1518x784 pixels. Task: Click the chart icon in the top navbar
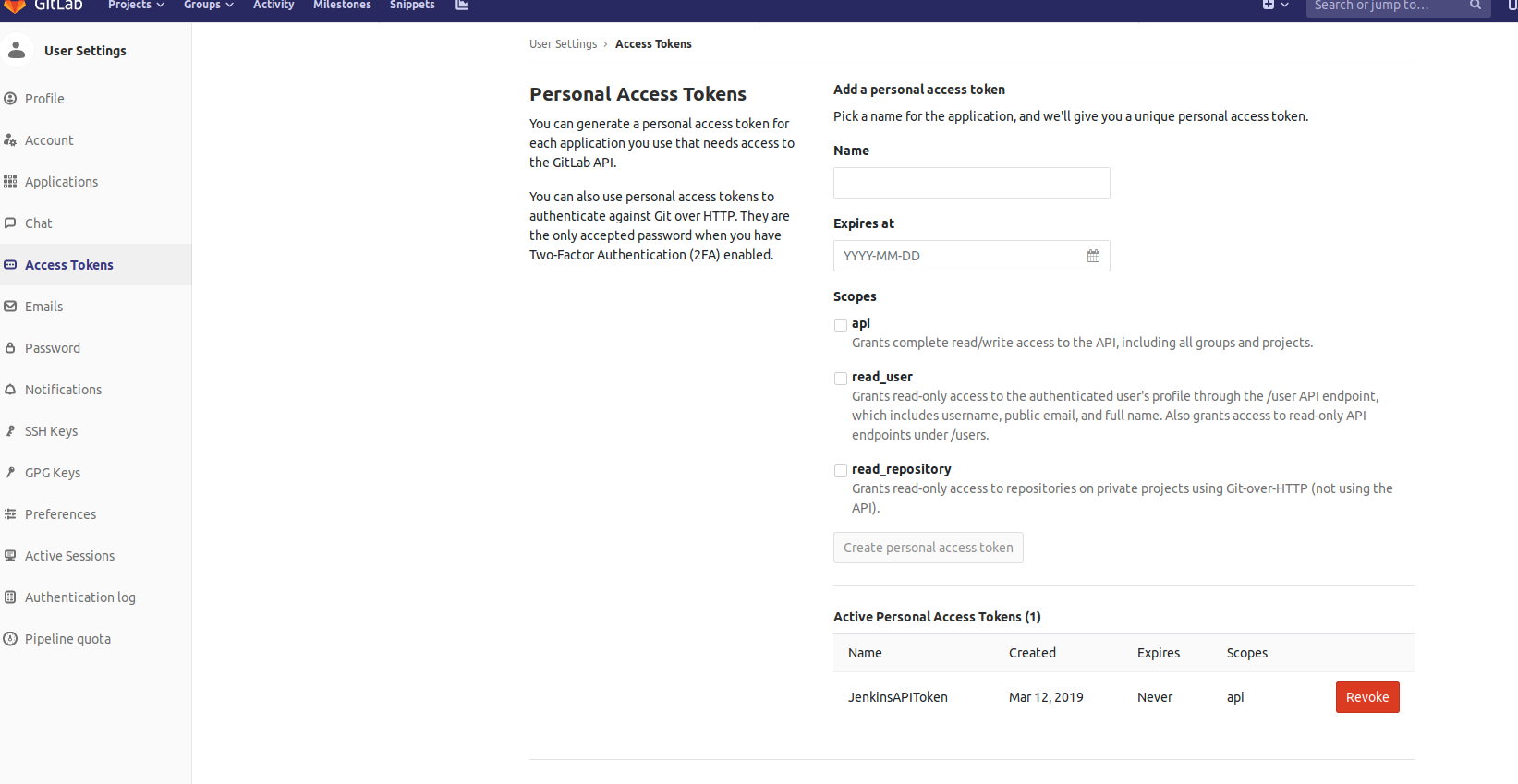coord(462,5)
